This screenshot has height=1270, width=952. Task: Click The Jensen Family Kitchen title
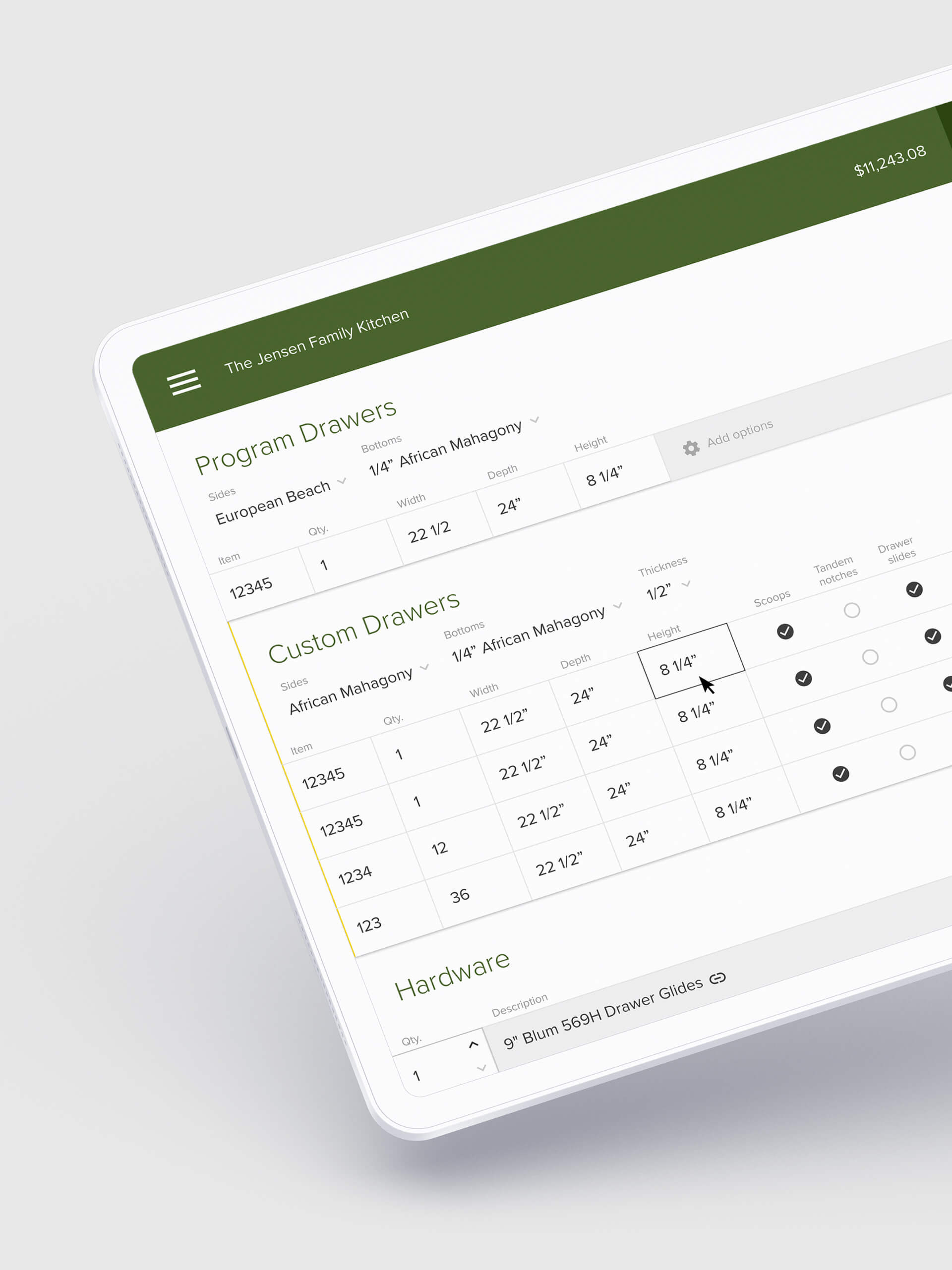[316, 342]
